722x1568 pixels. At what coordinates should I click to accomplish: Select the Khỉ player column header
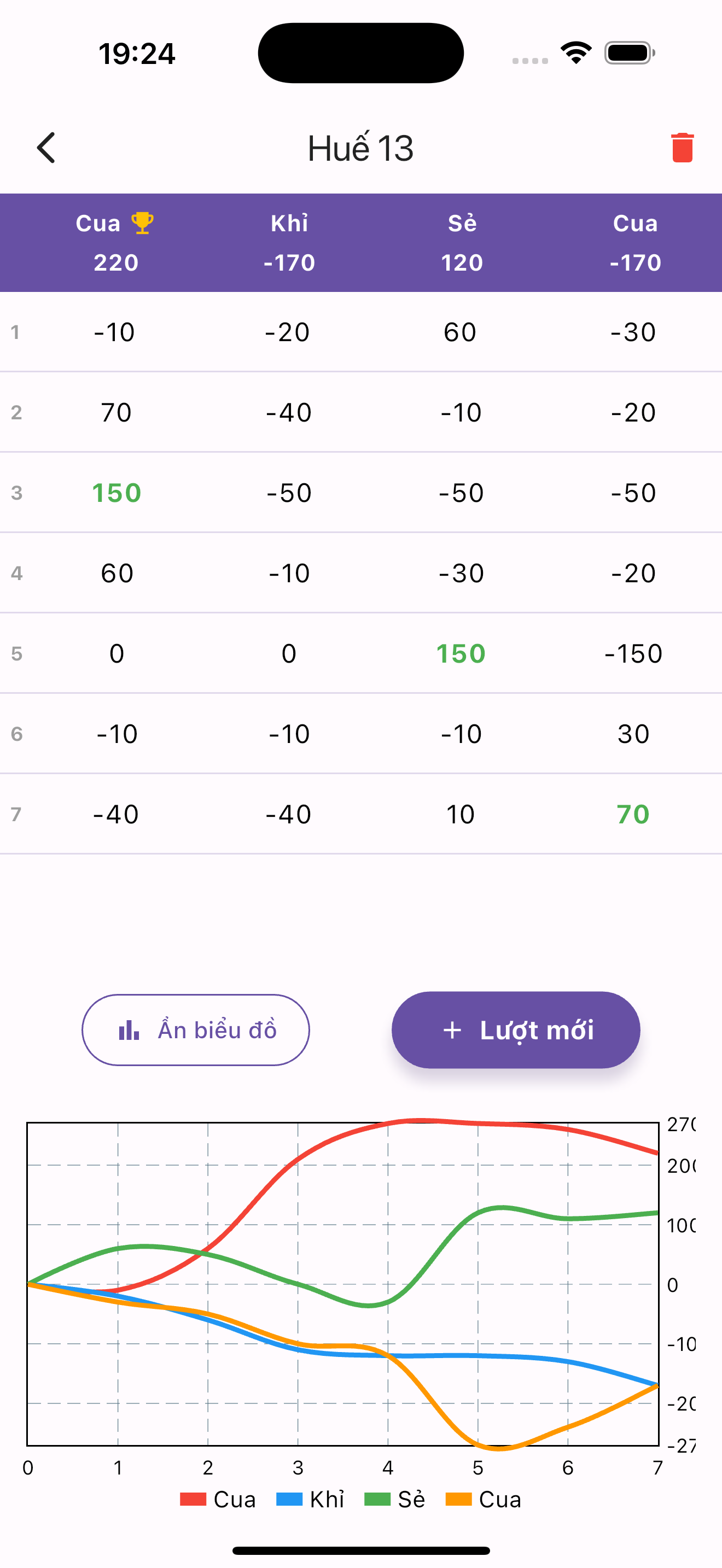(289, 242)
